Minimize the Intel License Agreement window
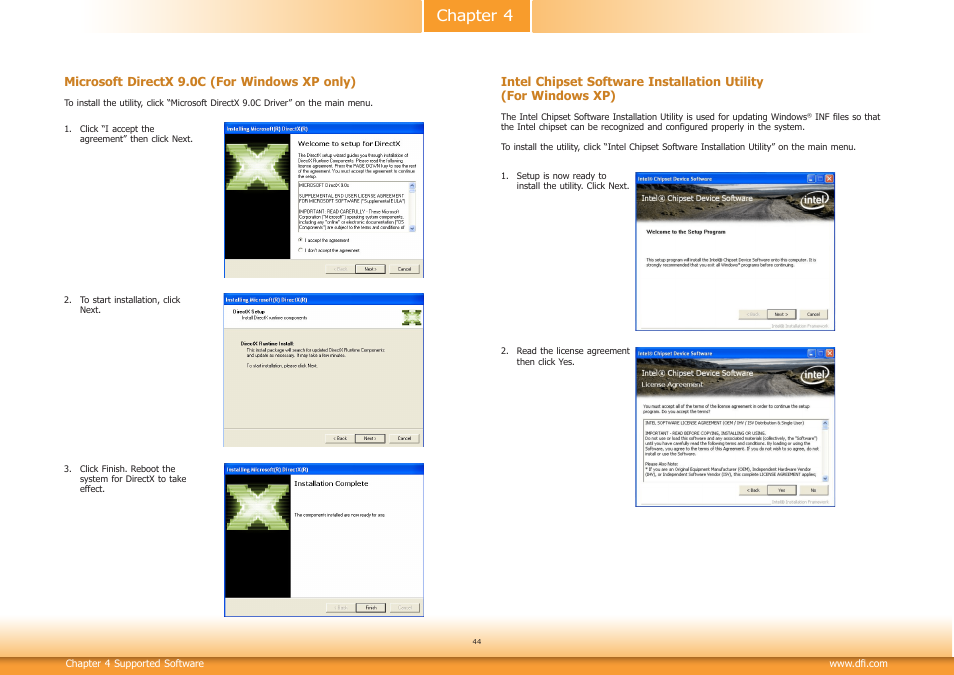954x675 pixels. tap(811, 353)
